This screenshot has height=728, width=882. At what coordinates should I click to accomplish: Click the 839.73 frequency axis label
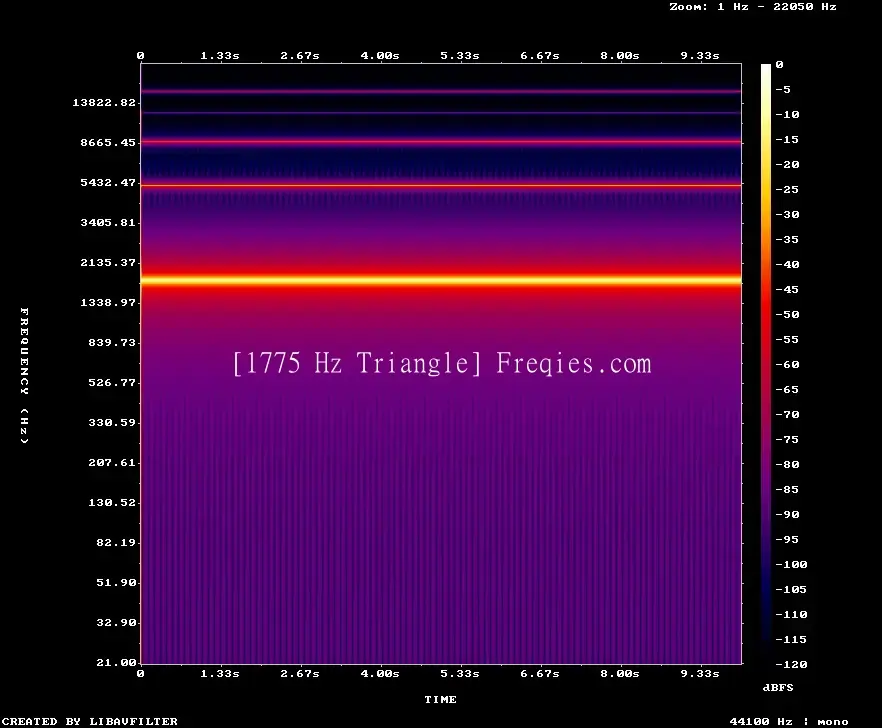(112, 342)
